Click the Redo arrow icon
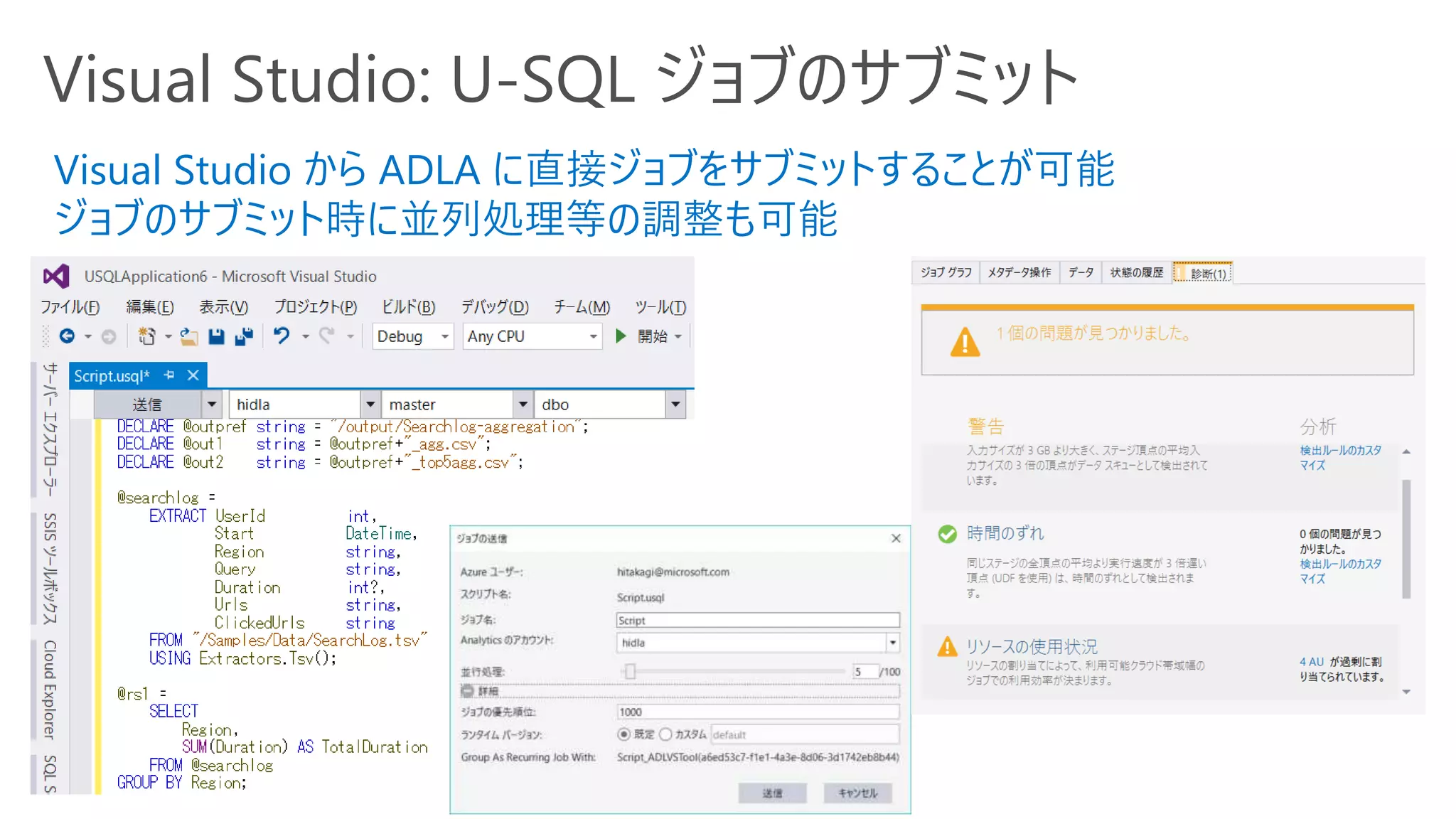 coord(326,336)
